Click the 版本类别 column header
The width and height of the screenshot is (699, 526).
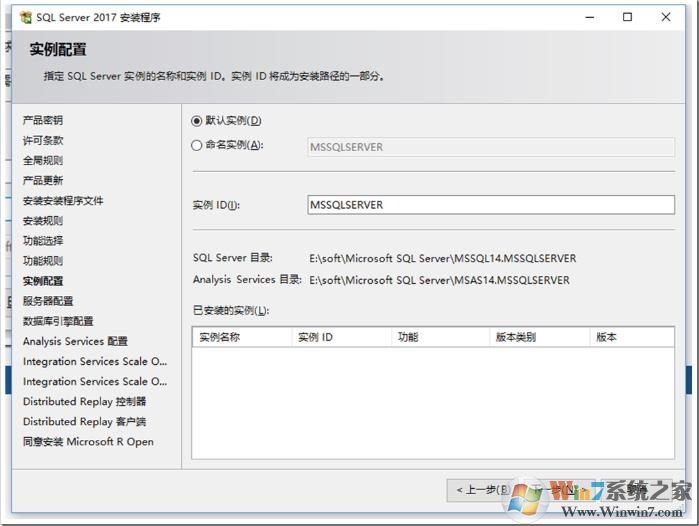(540, 337)
